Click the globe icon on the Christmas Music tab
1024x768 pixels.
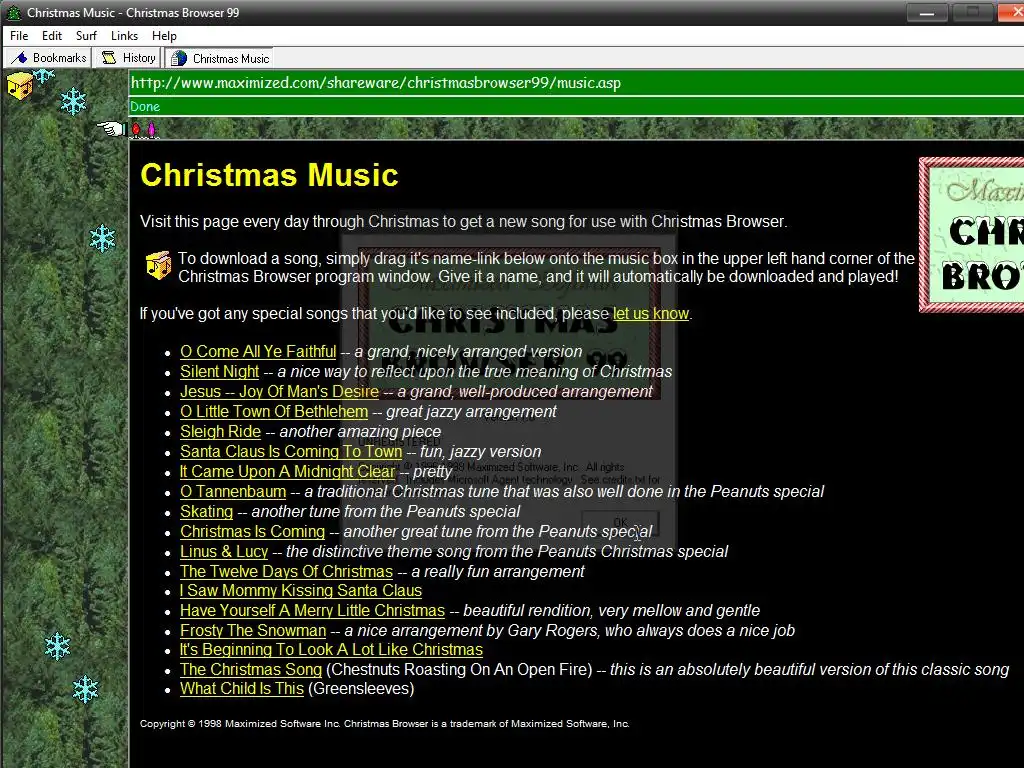click(x=178, y=59)
